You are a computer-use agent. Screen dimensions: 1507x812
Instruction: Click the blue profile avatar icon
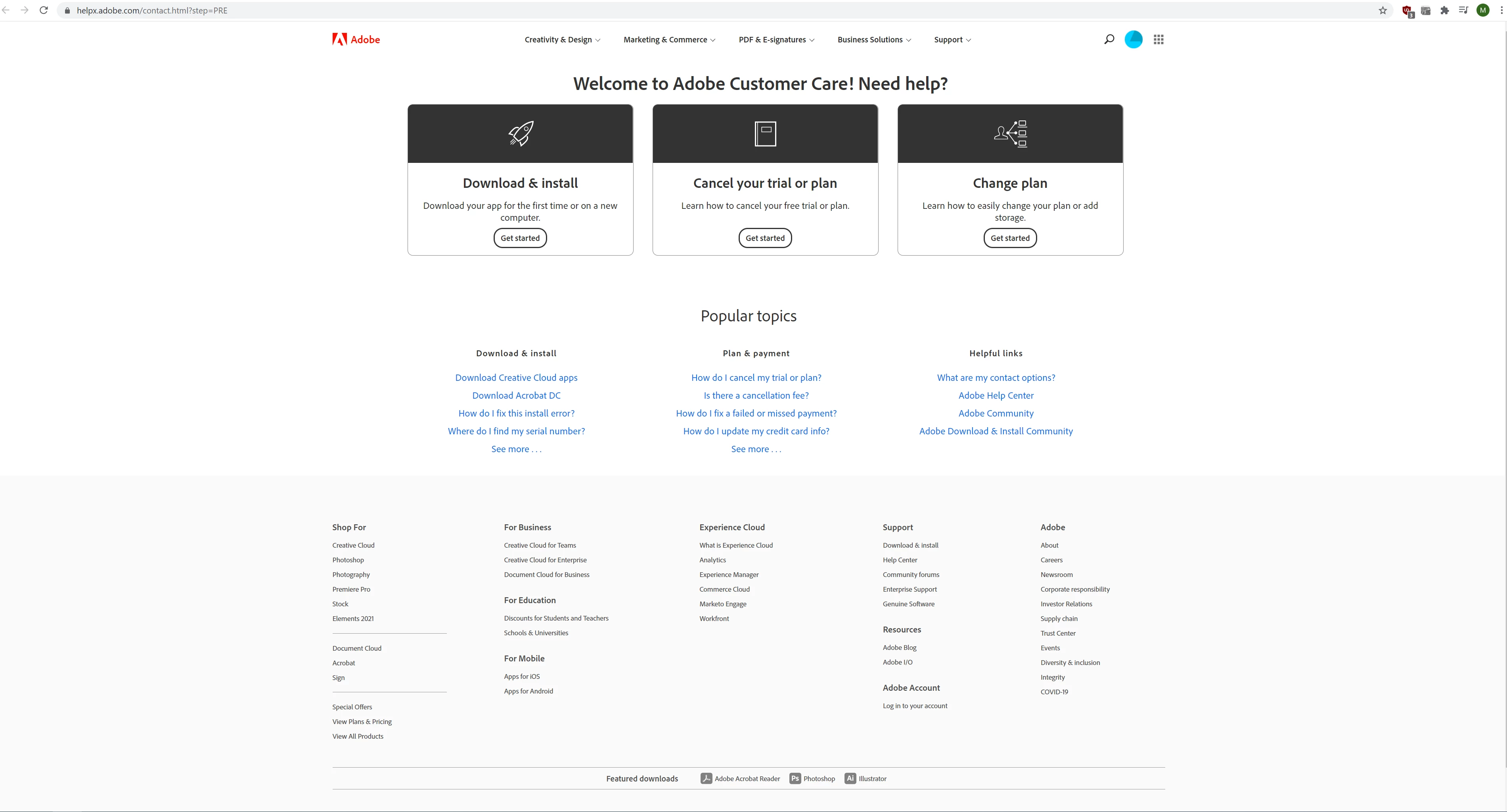[x=1133, y=39]
